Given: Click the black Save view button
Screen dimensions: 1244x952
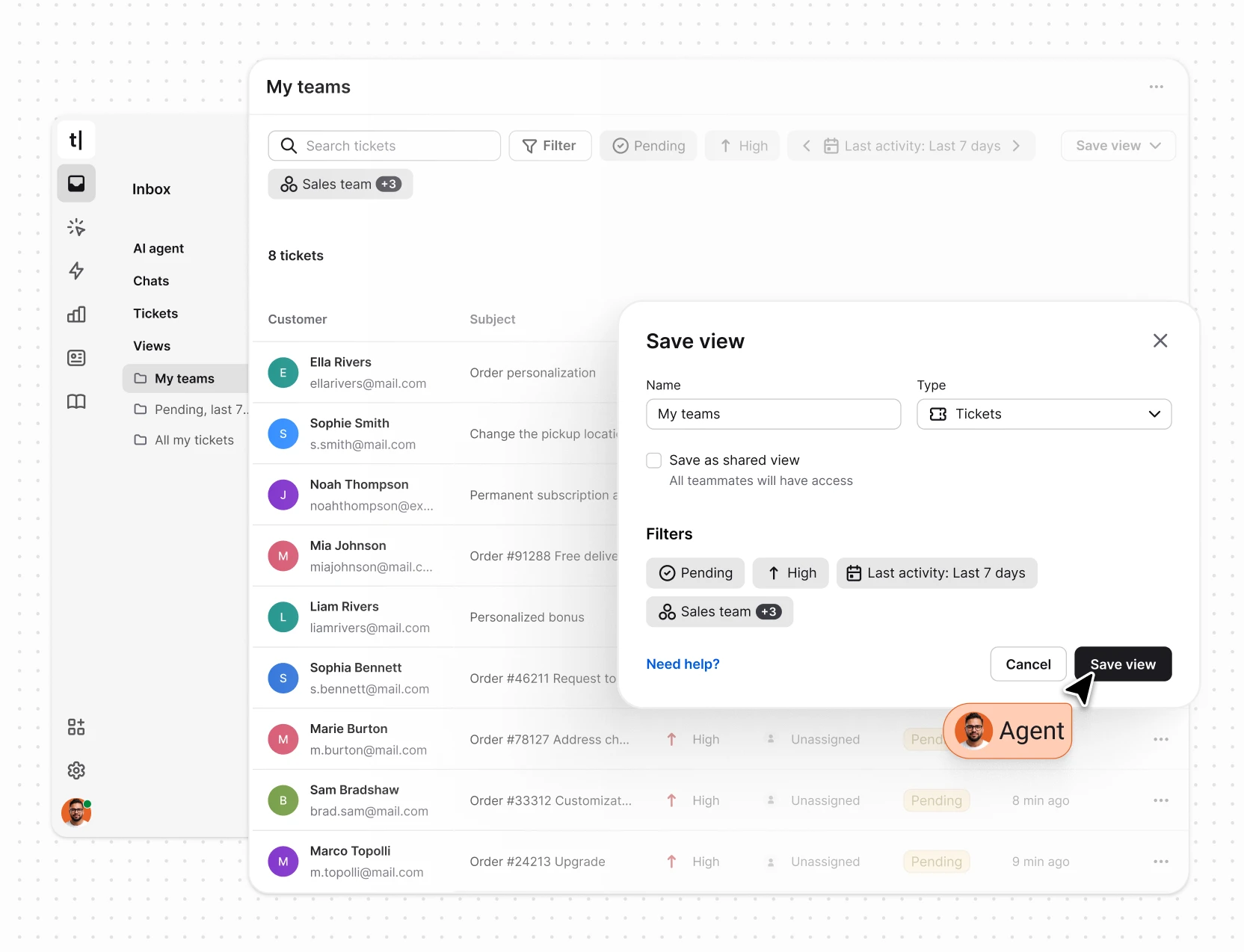Looking at the screenshot, I should point(1122,664).
